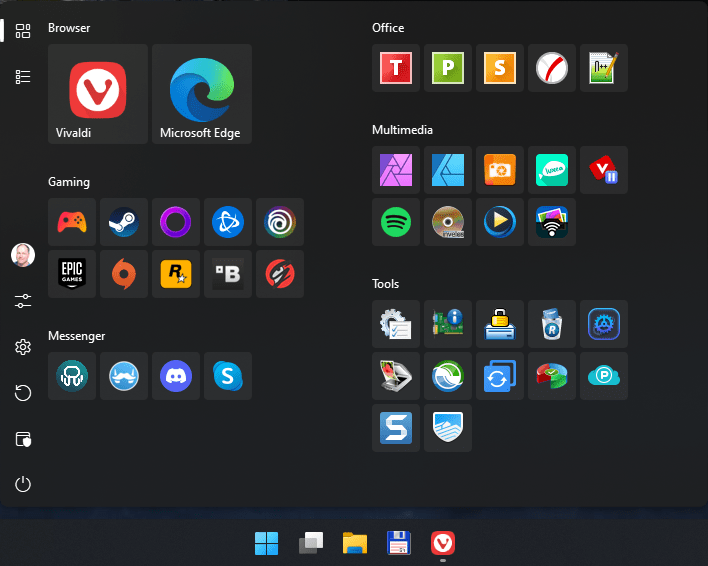The width and height of the screenshot is (708, 566).
Task: Launch the Battle.net app
Action: pyautogui.click(x=228, y=222)
